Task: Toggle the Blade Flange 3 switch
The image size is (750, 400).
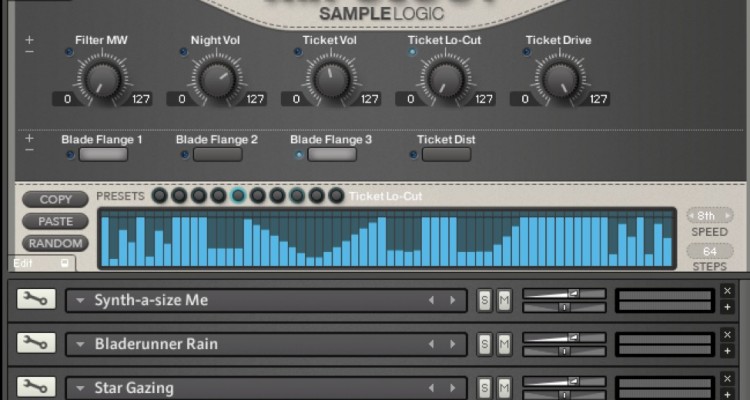Action: 332,155
